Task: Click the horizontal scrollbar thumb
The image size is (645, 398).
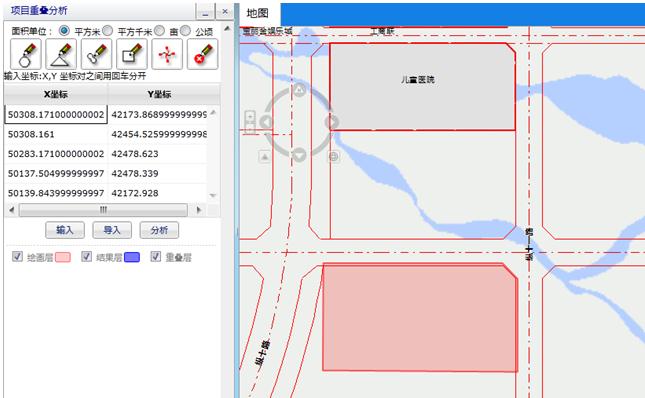Action: click(103, 210)
